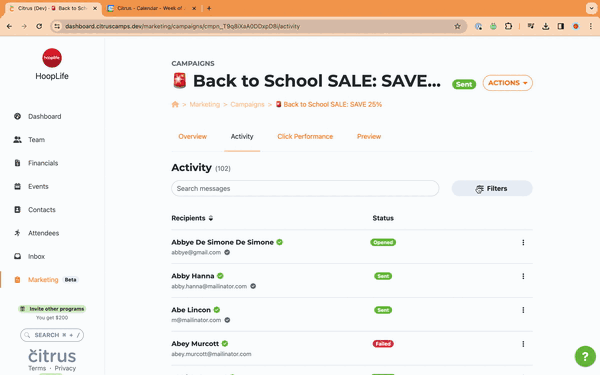The image size is (600, 375).
Task: Sort by Recipients column arrow
Action: [211, 218]
